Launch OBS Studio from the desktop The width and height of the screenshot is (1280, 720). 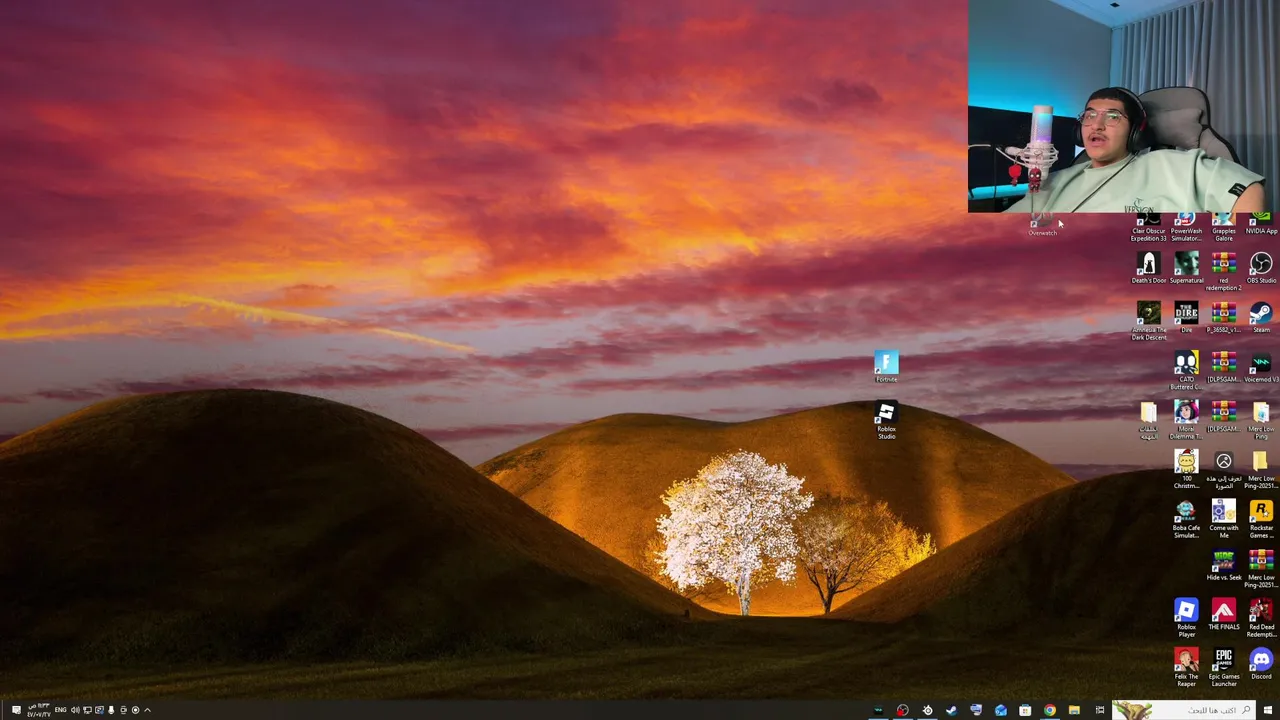1261,268
